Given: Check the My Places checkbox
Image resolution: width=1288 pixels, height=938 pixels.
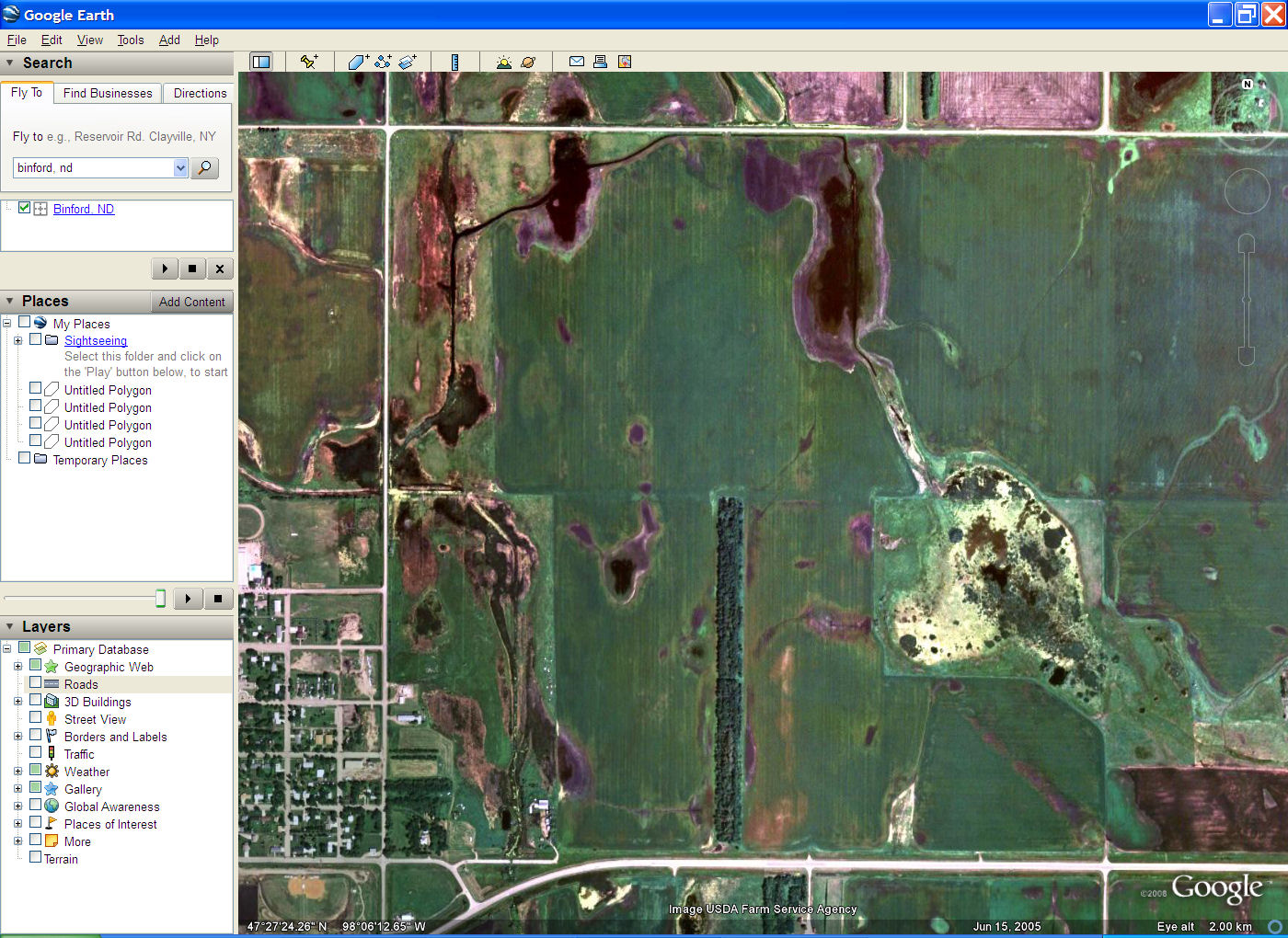Looking at the screenshot, I should tap(24, 322).
